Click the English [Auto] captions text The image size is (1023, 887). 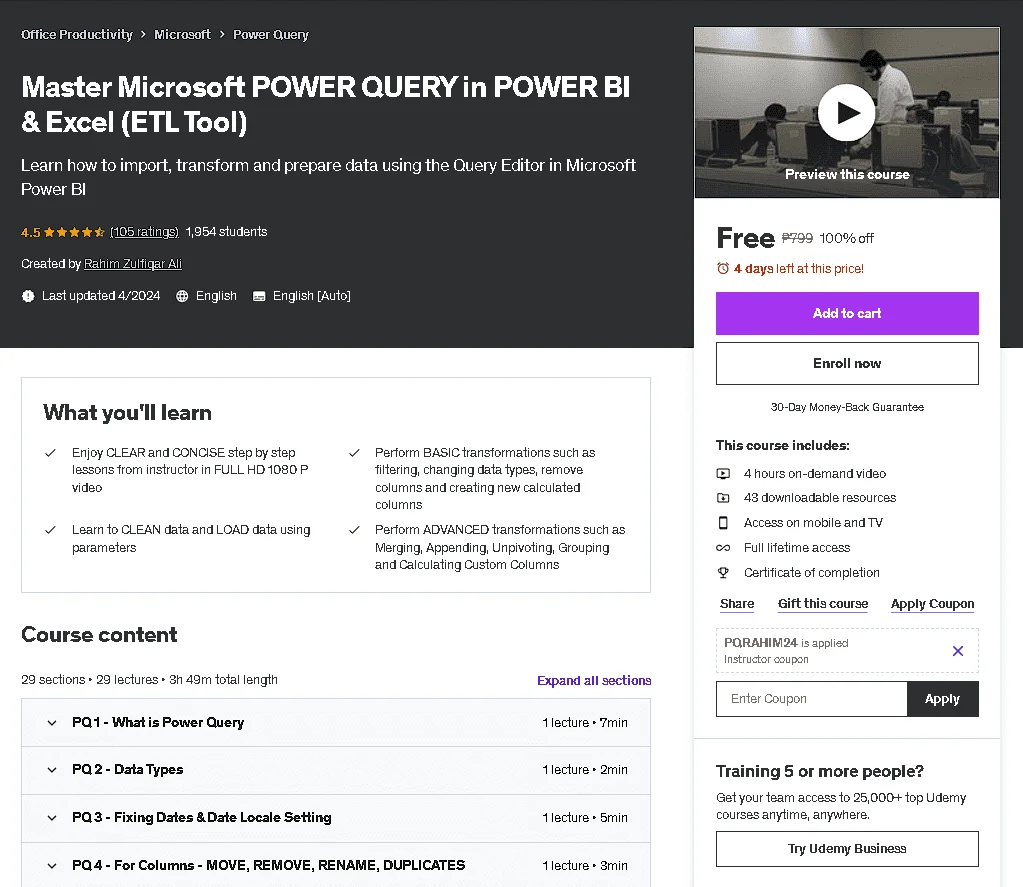311,296
